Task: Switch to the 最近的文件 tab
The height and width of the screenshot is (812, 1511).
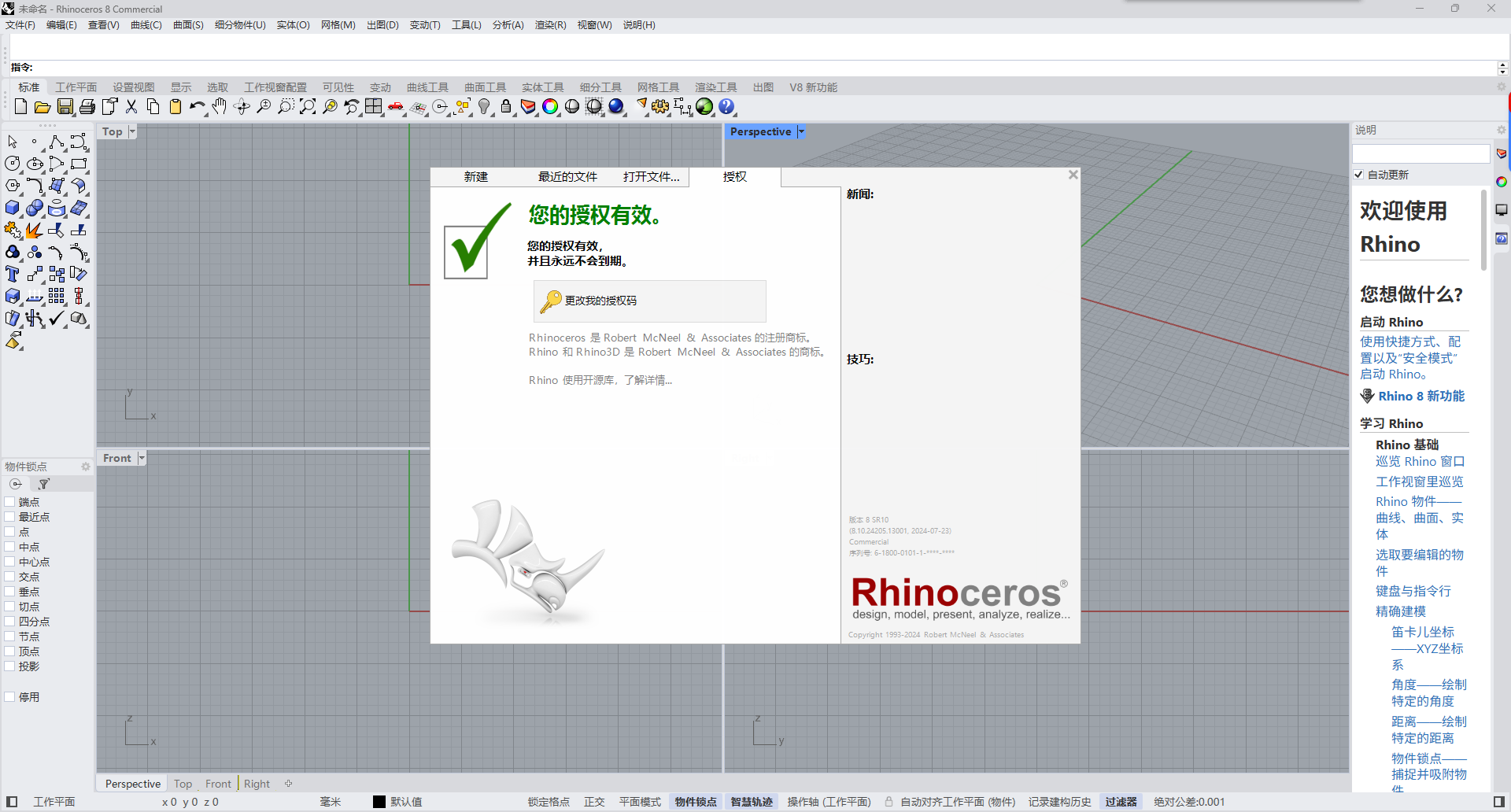Action: 567,177
